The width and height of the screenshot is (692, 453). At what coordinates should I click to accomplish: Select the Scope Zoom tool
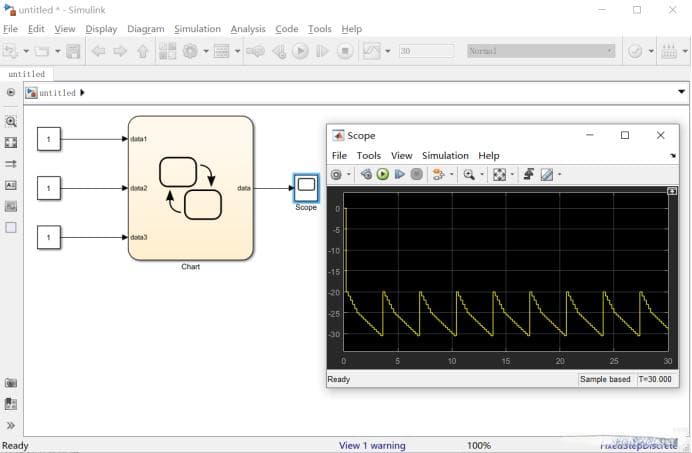pyautogui.click(x=469, y=175)
